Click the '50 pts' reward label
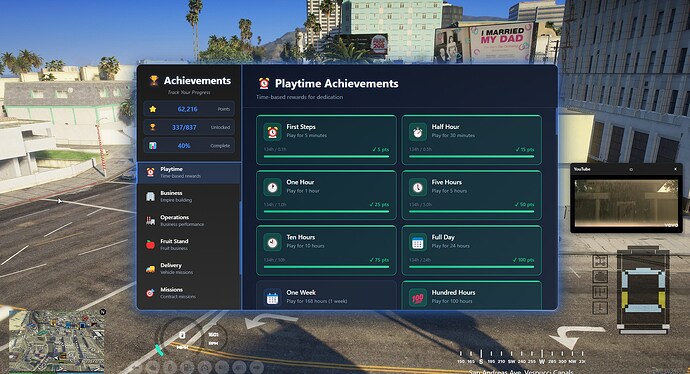The width and height of the screenshot is (690, 374). tap(524, 205)
